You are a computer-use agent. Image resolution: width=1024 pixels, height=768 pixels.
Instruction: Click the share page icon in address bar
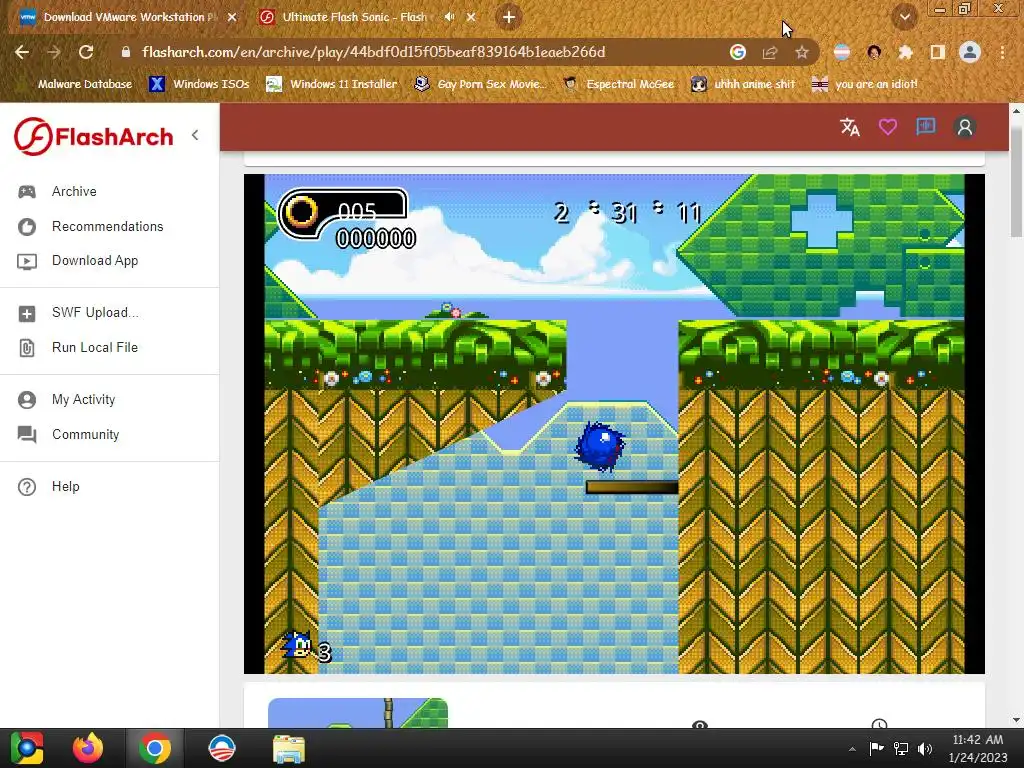click(x=770, y=52)
